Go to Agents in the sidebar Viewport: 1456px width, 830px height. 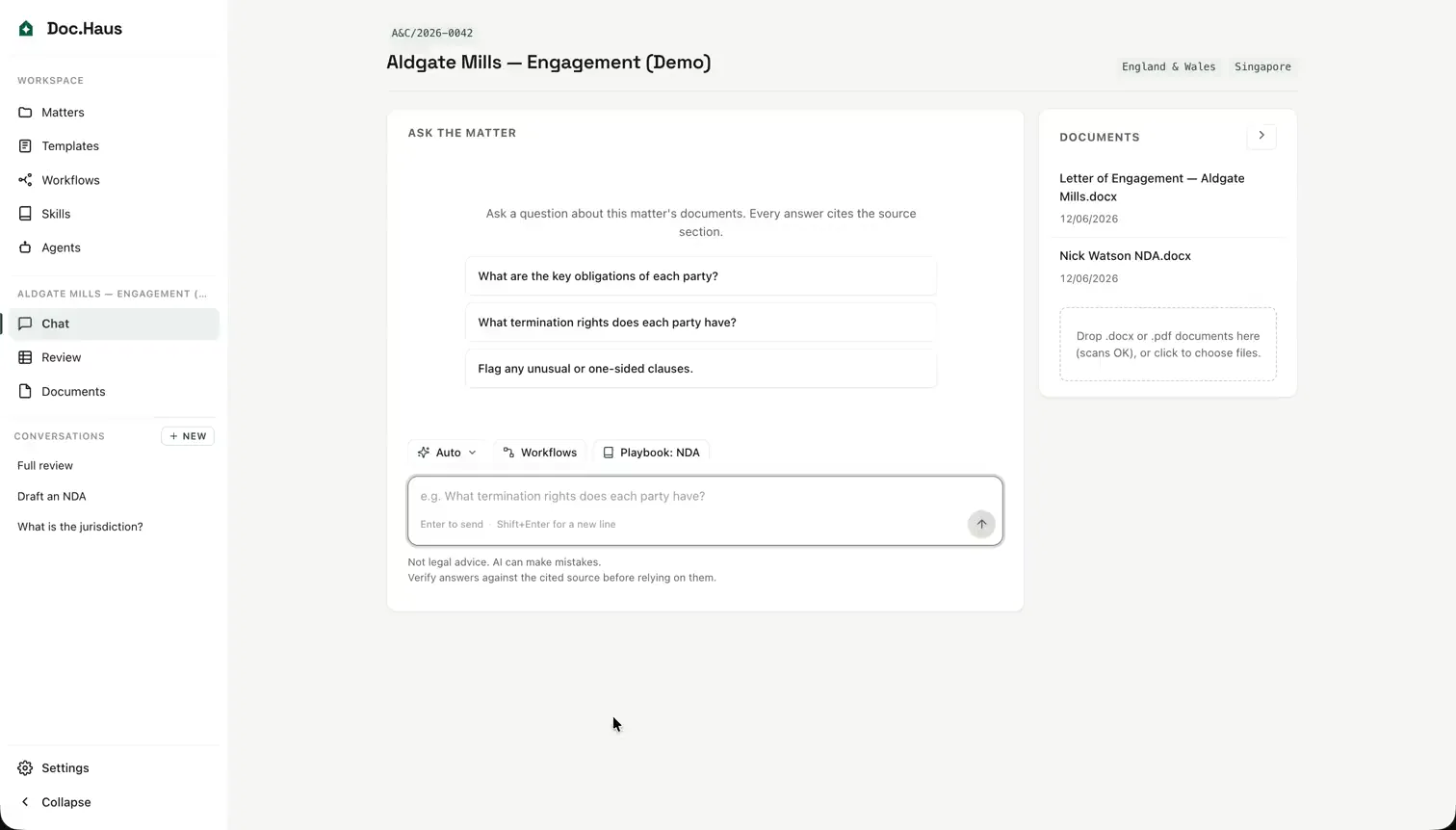point(114,247)
